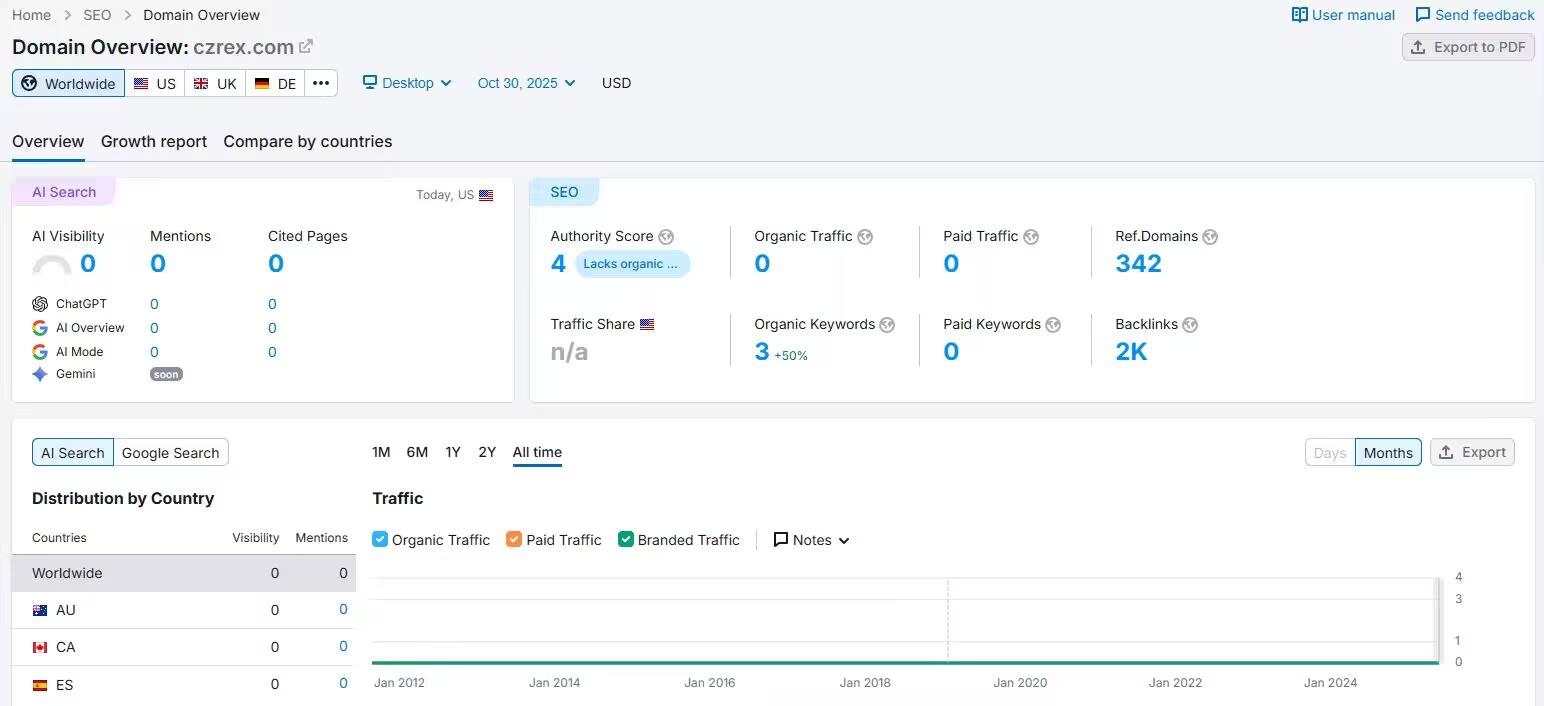Image resolution: width=1544 pixels, height=706 pixels.
Task: Click the Backlinks info globe icon
Action: pos(1190,325)
